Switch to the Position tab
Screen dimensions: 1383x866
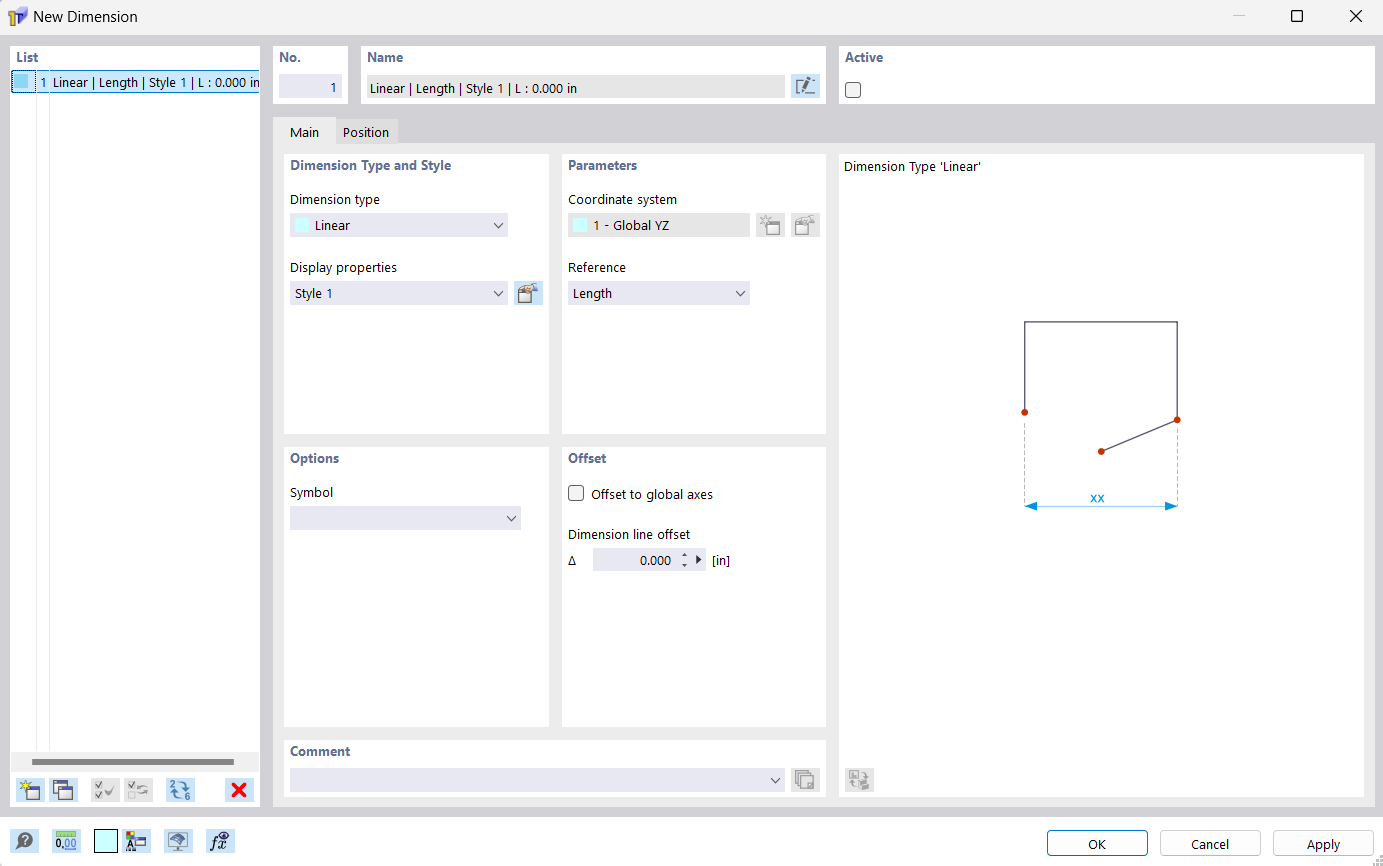366,132
